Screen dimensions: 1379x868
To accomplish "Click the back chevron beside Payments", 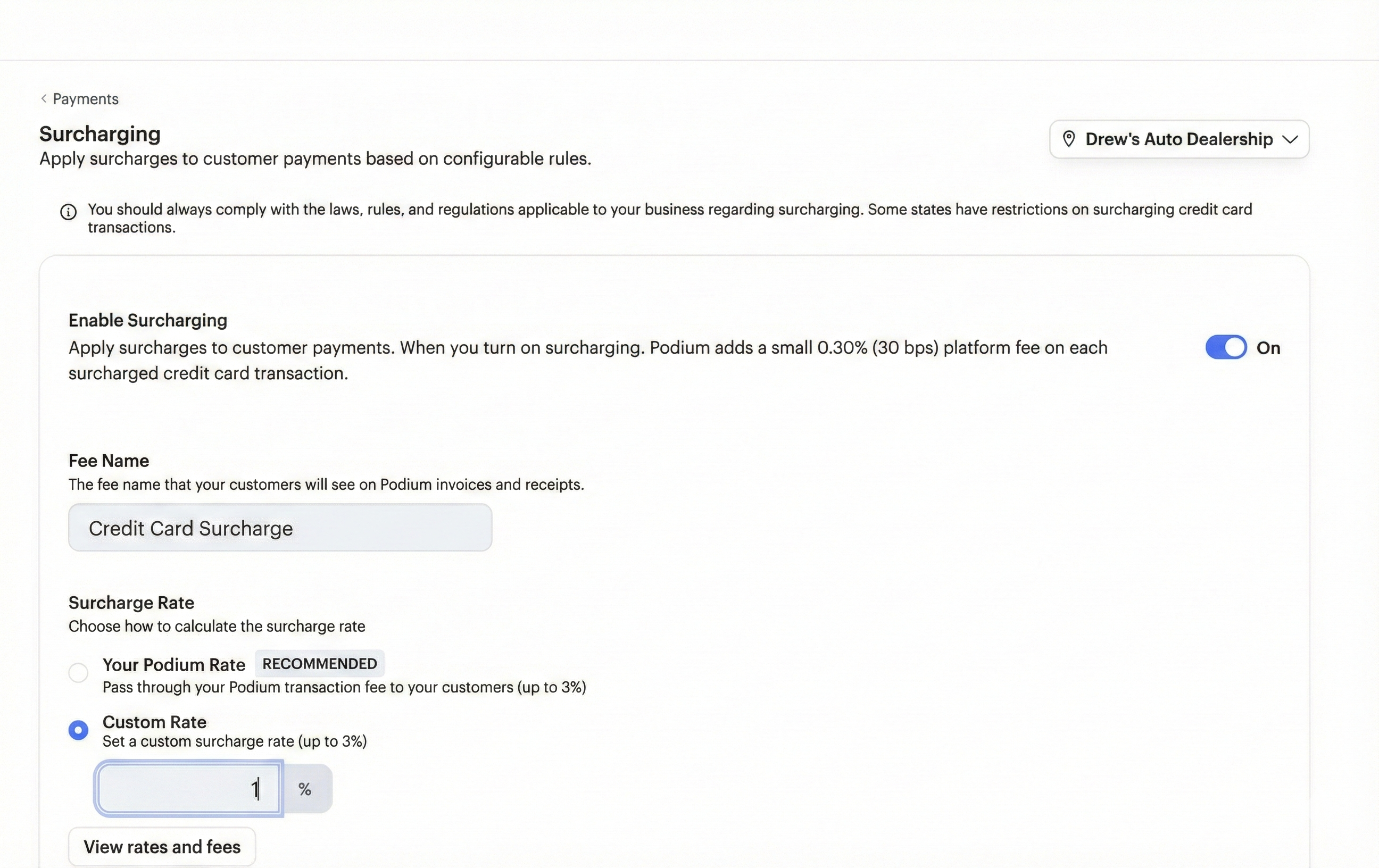I will [x=44, y=98].
